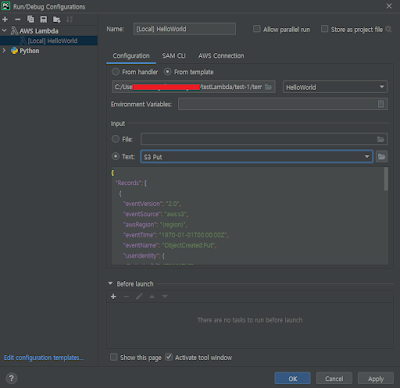Add a new configuration with plus icon

[5, 19]
